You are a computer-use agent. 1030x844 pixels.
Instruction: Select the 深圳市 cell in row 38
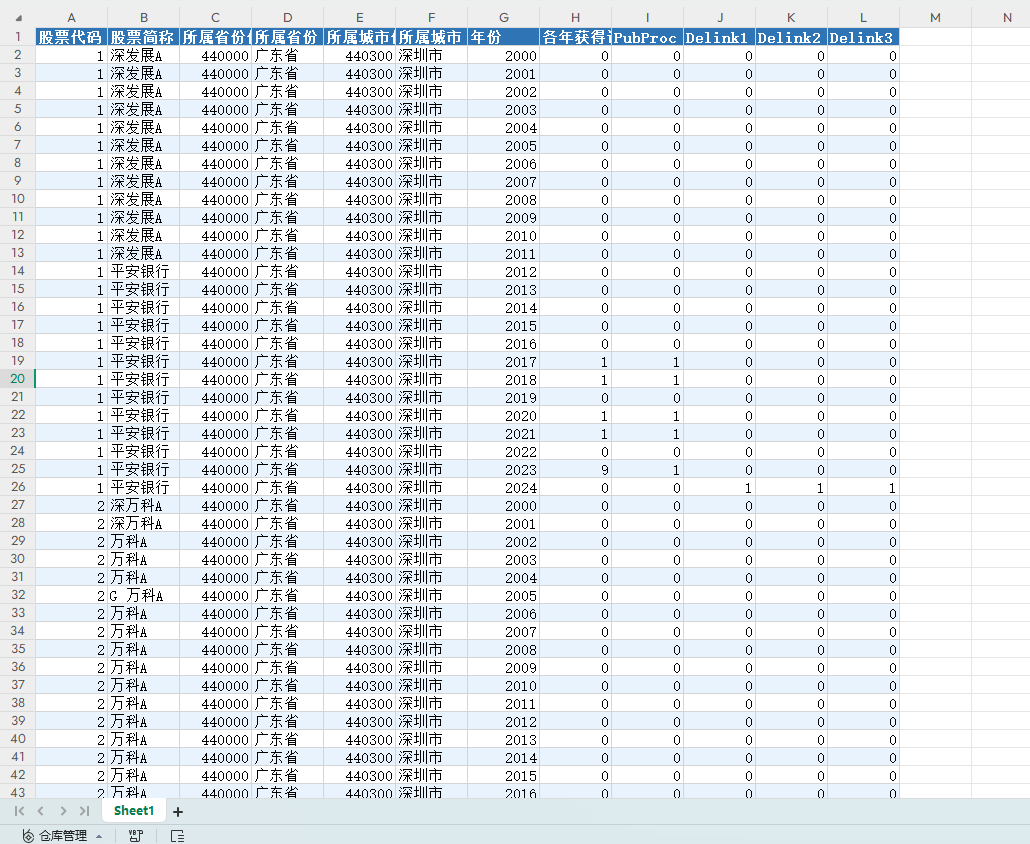432,703
